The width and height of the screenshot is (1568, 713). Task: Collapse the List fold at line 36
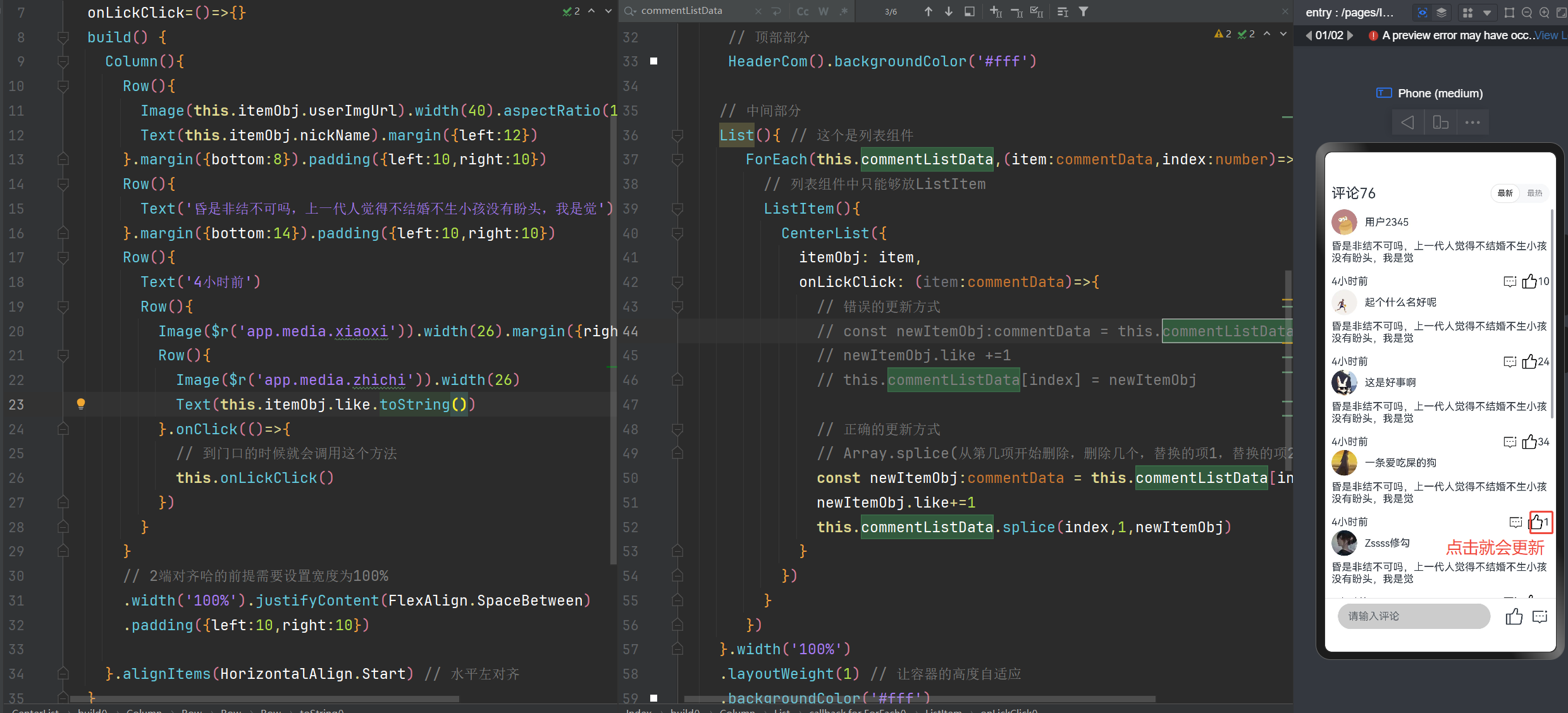[677, 135]
